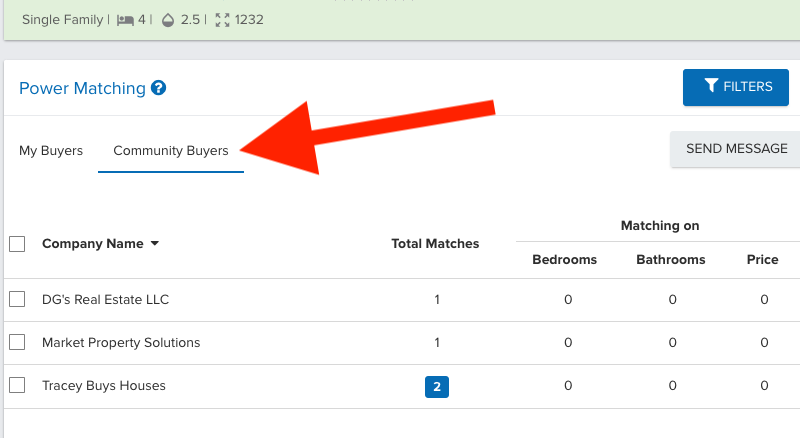
Task: Open the Power Matching heading link
Action: pyautogui.click(x=82, y=88)
